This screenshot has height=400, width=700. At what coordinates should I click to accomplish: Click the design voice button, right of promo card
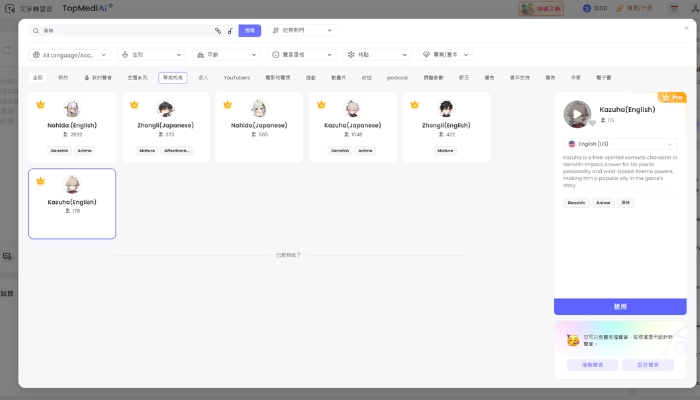pos(648,365)
